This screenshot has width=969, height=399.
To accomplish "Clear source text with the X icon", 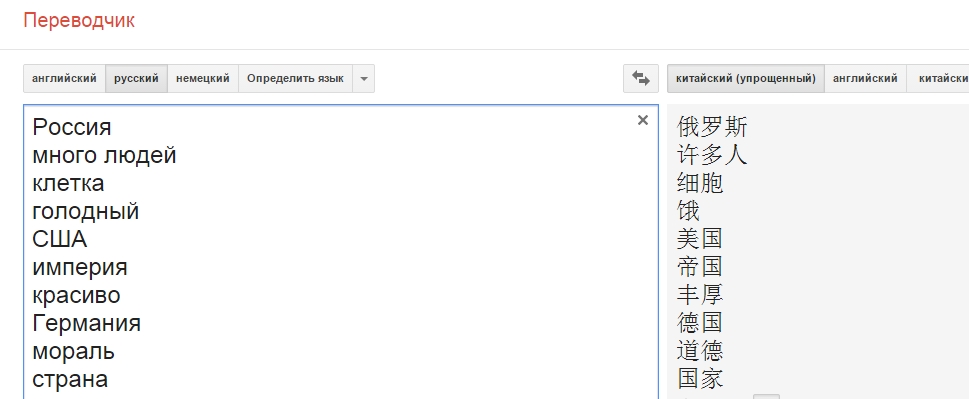I will (643, 120).
